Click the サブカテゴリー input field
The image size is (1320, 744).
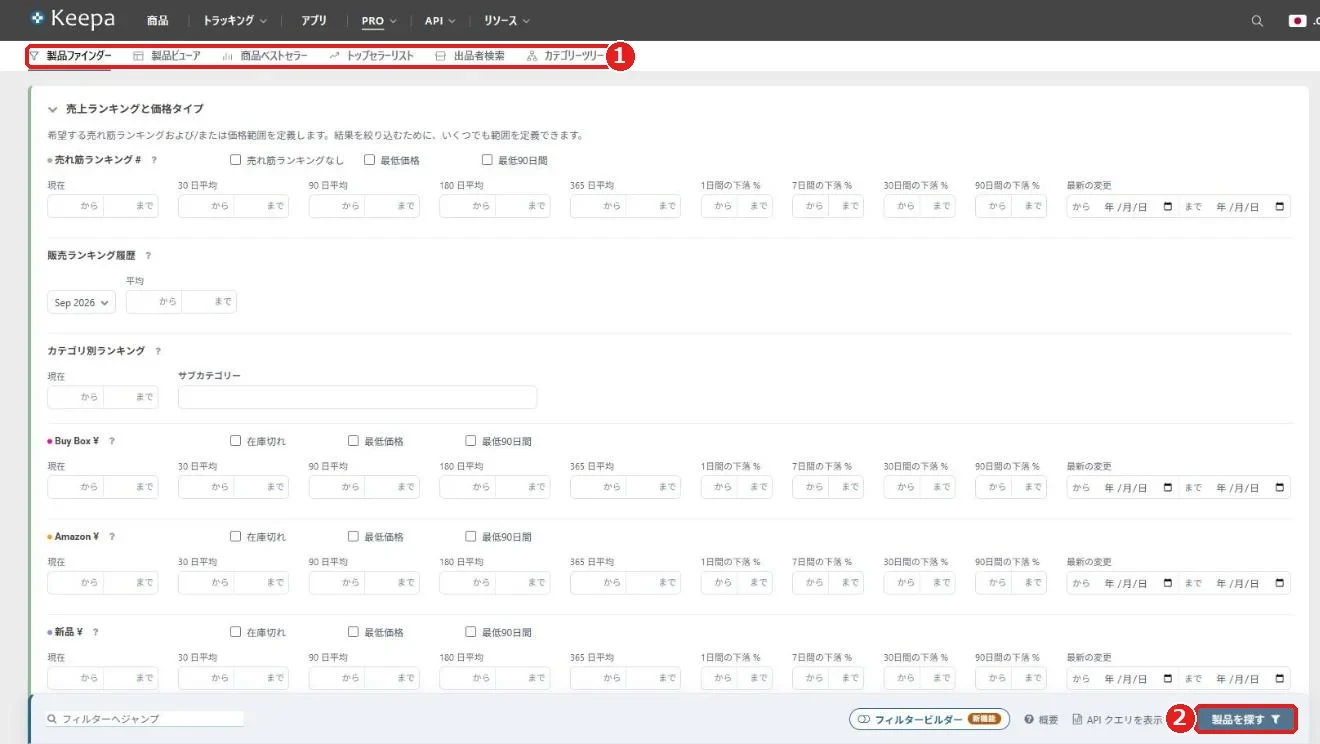357,397
